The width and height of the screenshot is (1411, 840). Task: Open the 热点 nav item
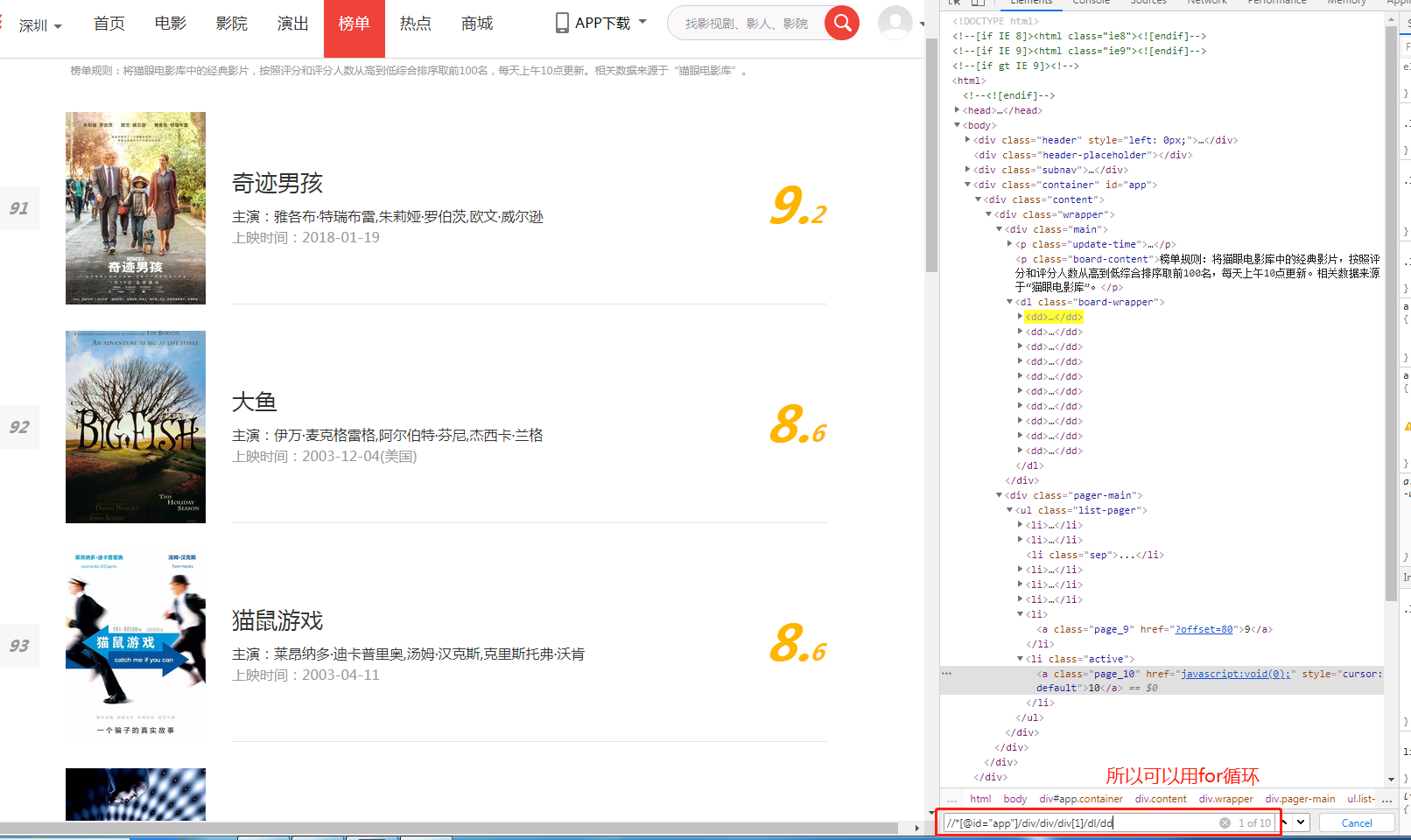point(416,24)
